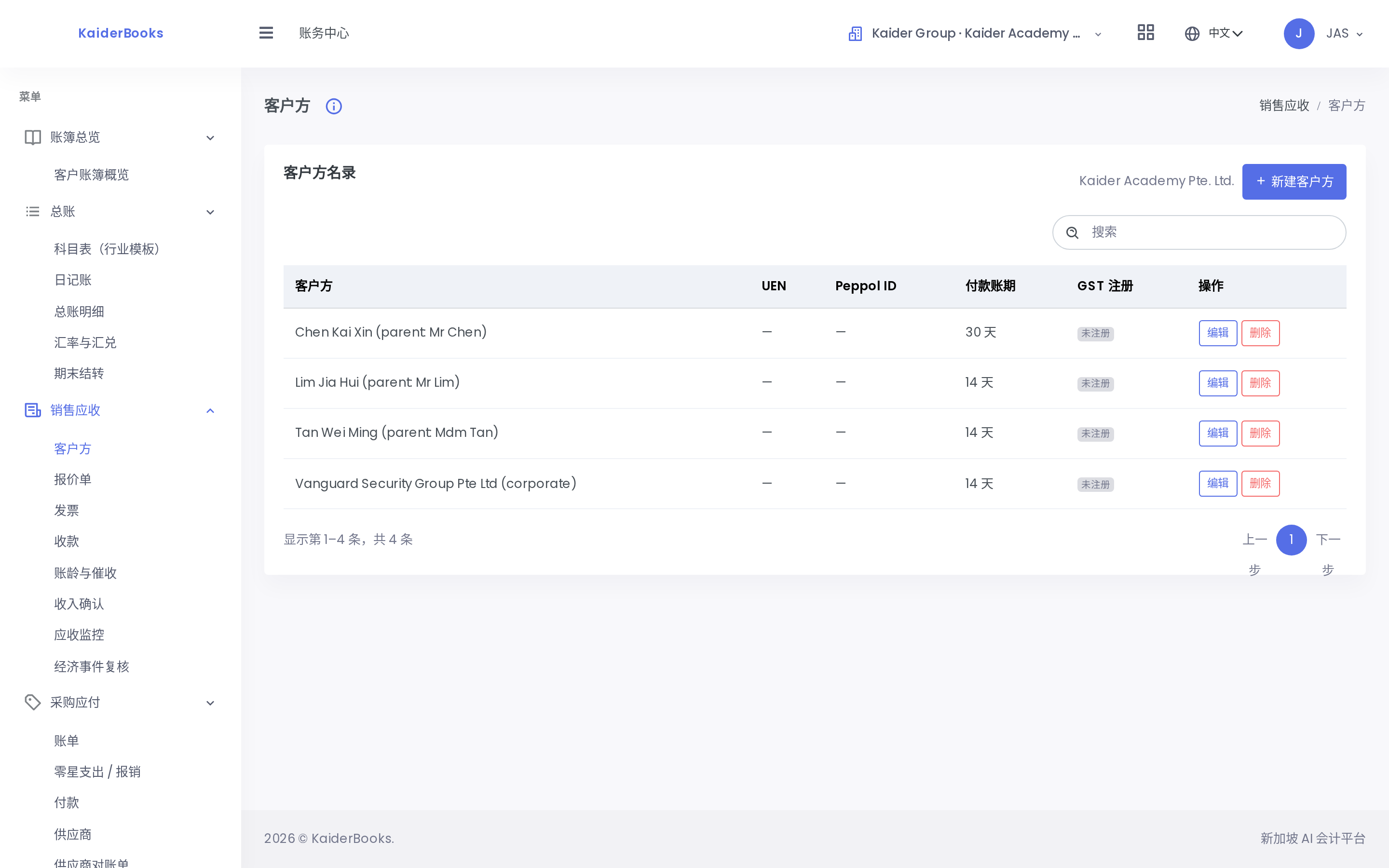The height and width of the screenshot is (868, 1389).
Task: Open the 中文 language dropdown
Action: pyautogui.click(x=1214, y=34)
